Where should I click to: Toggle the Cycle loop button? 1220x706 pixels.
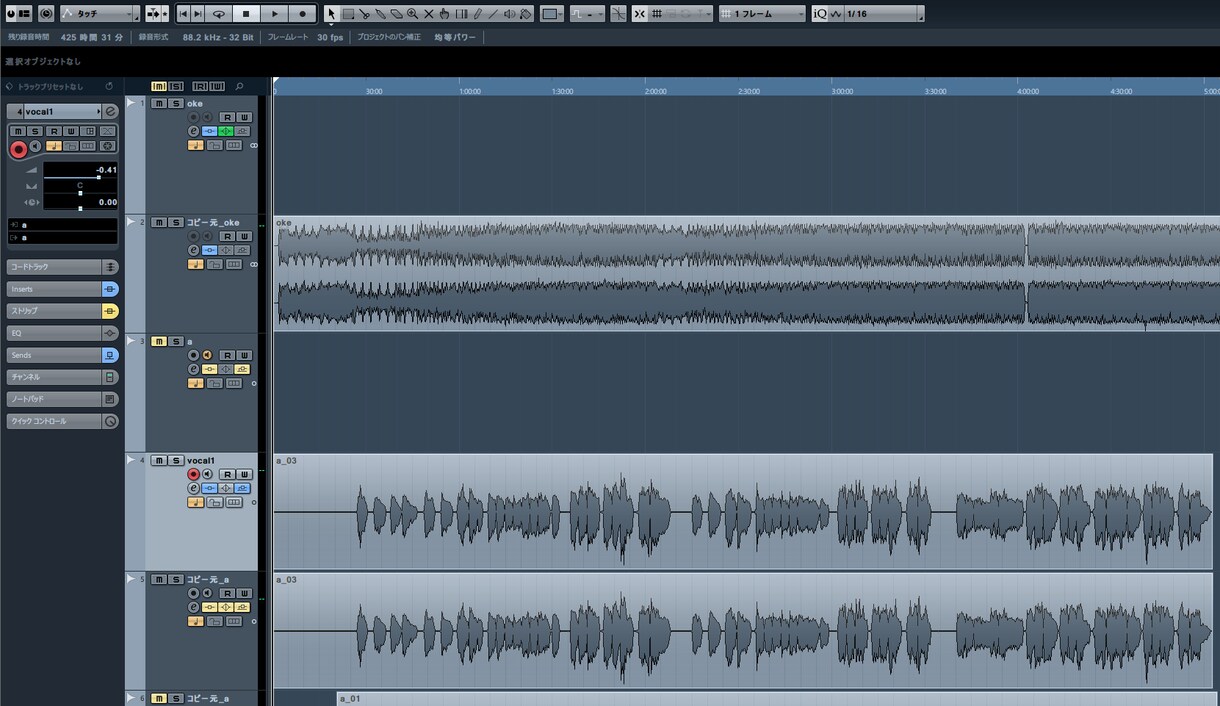click(x=218, y=14)
